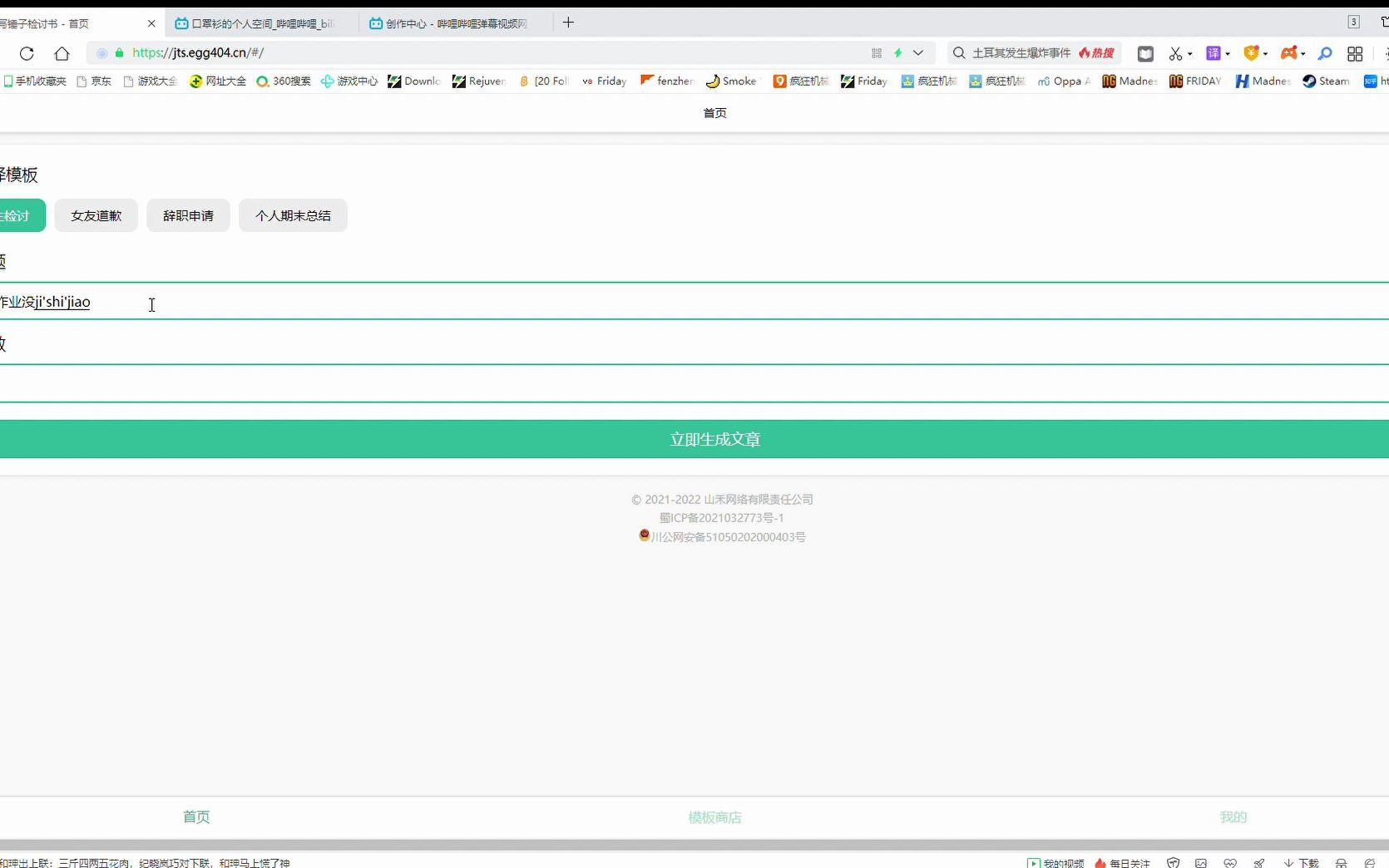The height and width of the screenshot is (868, 1389).
Task: Click the hot search text 土耳其发生爆炸事件
Action: click(1021, 53)
